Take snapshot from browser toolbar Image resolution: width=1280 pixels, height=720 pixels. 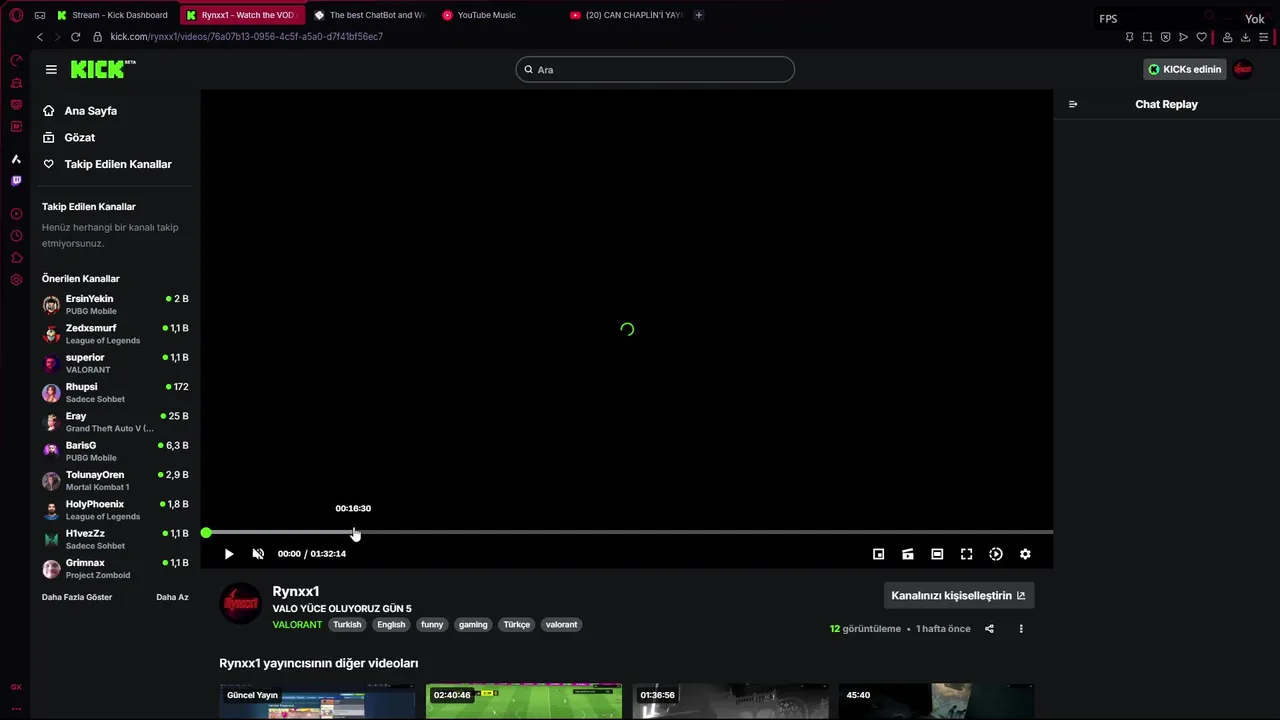pos(1147,37)
